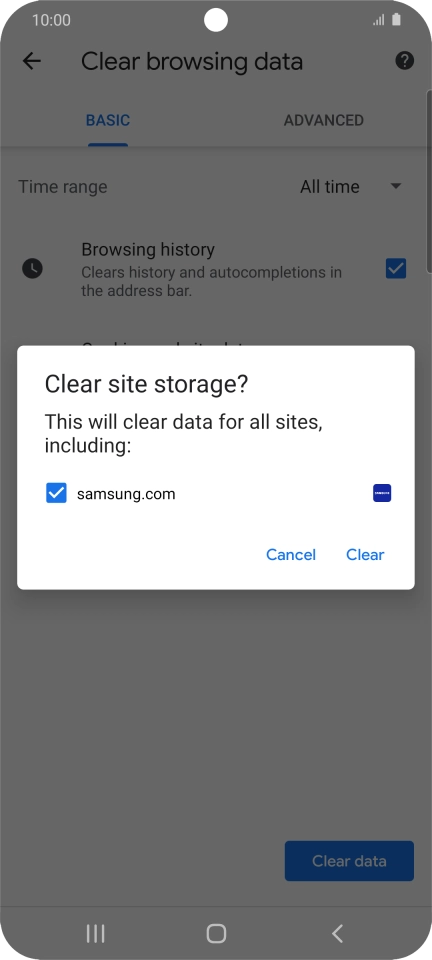This screenshot has width=432, height=960.
Task: Tap the back arrow icon
Action: pyautogui.click(x=31, y=61)
